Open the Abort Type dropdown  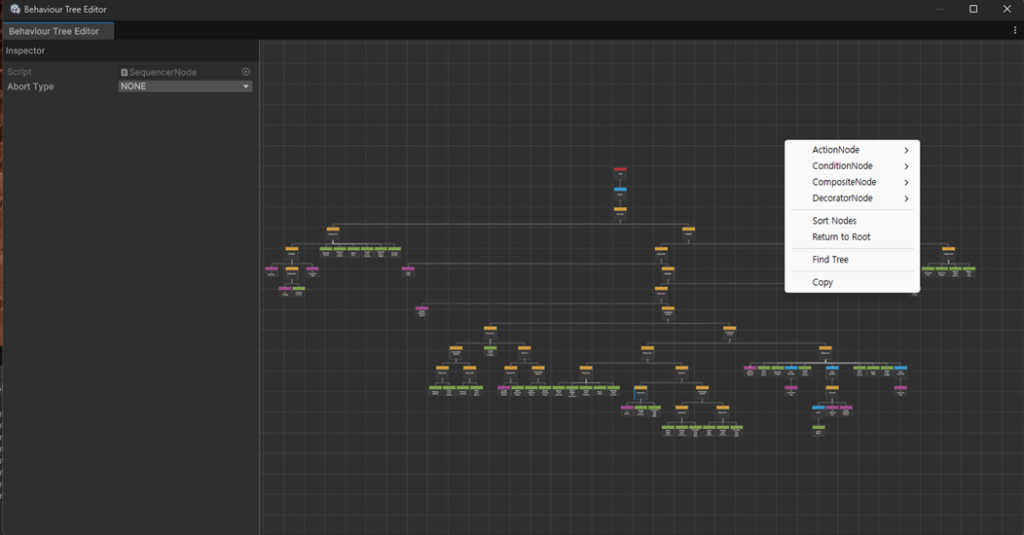click(x=185, y=87)
